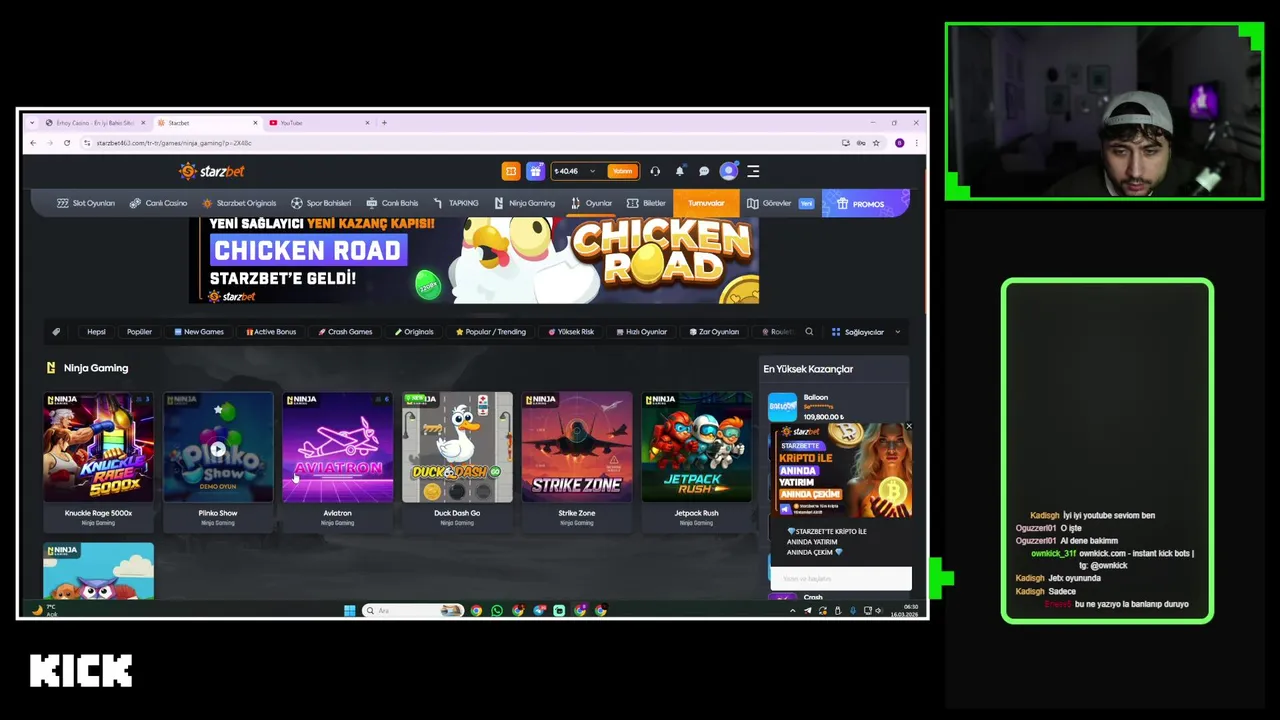Viewport: 1280px width, 720px height.
Task: Open Canlı Casino in navigation
Action: [158, 203]
